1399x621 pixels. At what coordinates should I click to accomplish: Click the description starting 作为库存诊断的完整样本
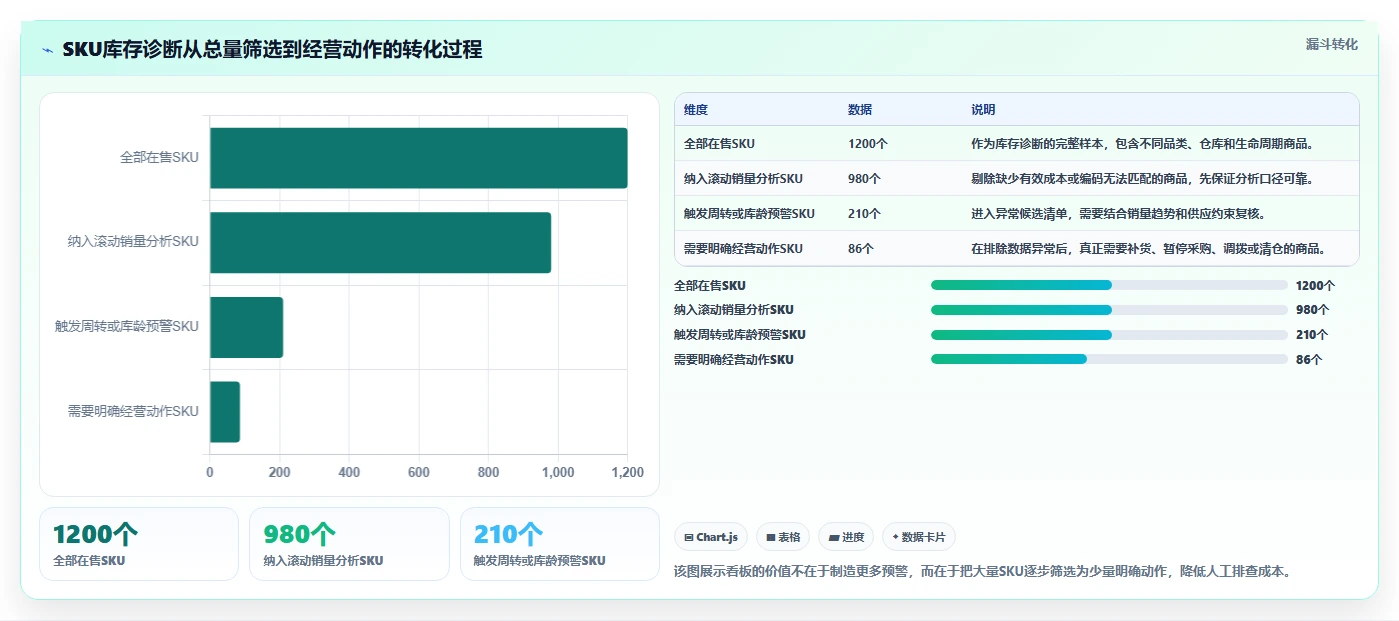click(1141, 144)
